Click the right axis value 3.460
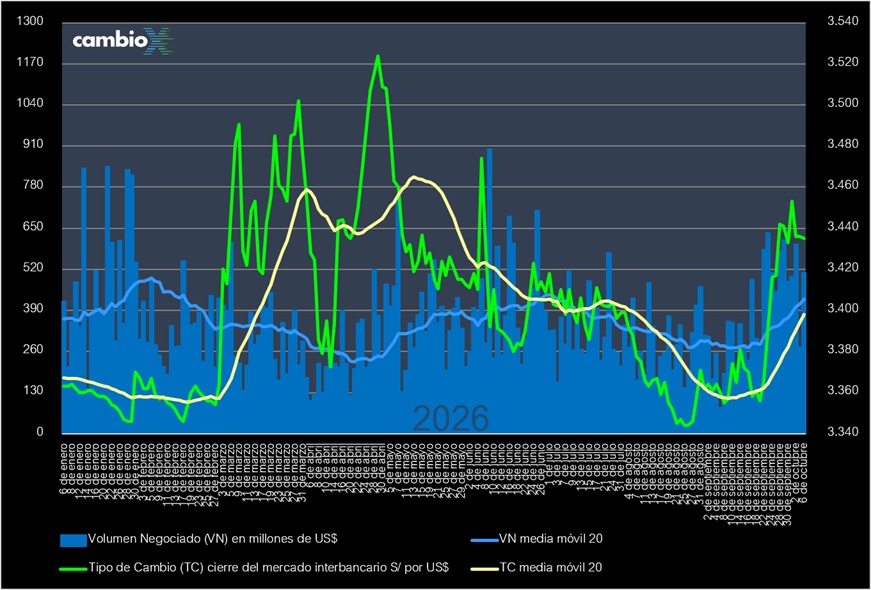 [843, 186]
